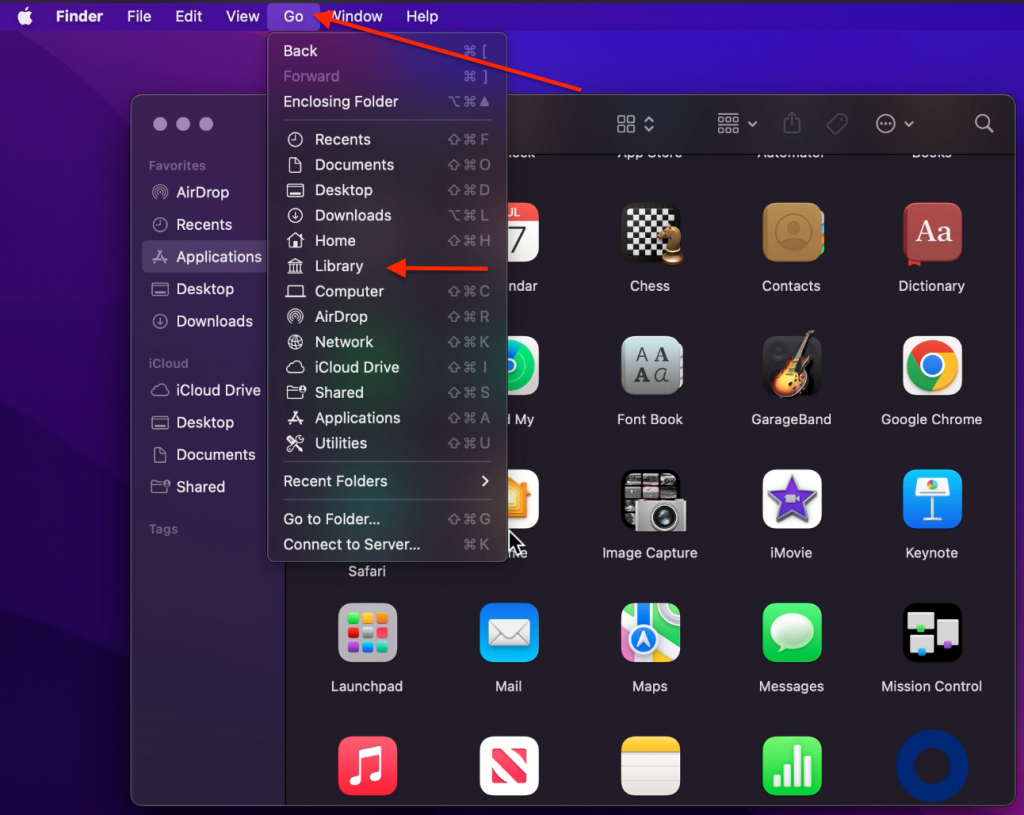Select iCloud Drive in the sidebar
Image resolution: width=1024 pixels, height=815 pixels.
click(204, 390)
